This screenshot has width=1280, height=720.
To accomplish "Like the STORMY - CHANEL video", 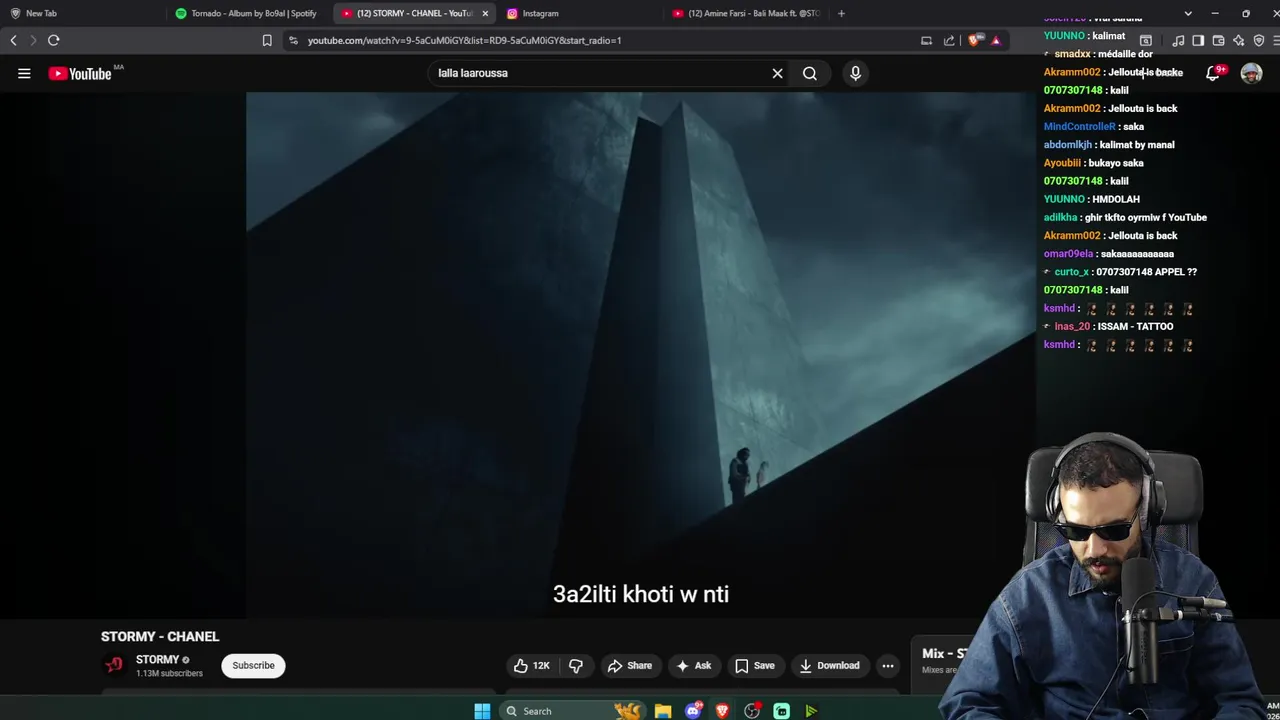I will pos(532,666).
